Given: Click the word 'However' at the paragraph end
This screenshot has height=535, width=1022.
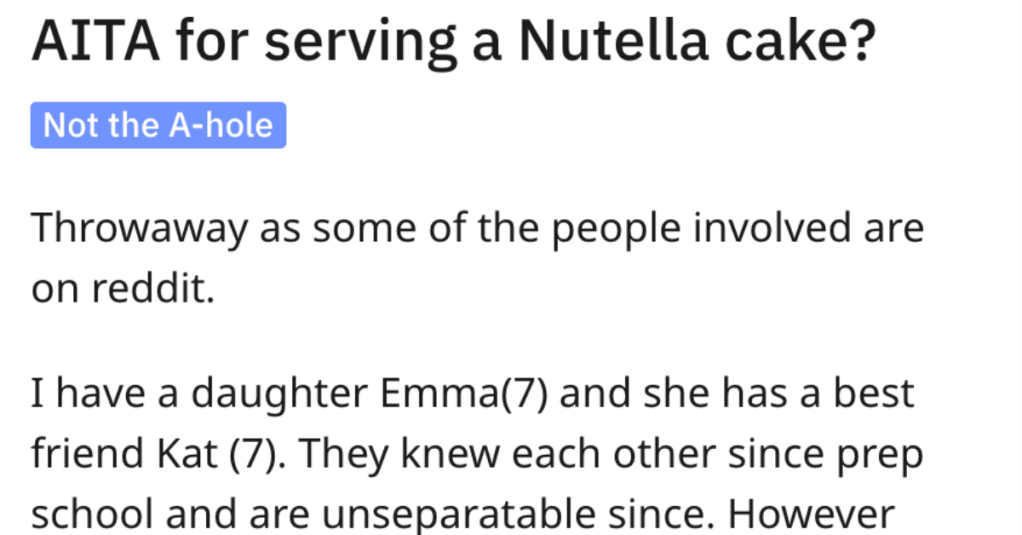Looking at the screenshot, I should 811,515.
